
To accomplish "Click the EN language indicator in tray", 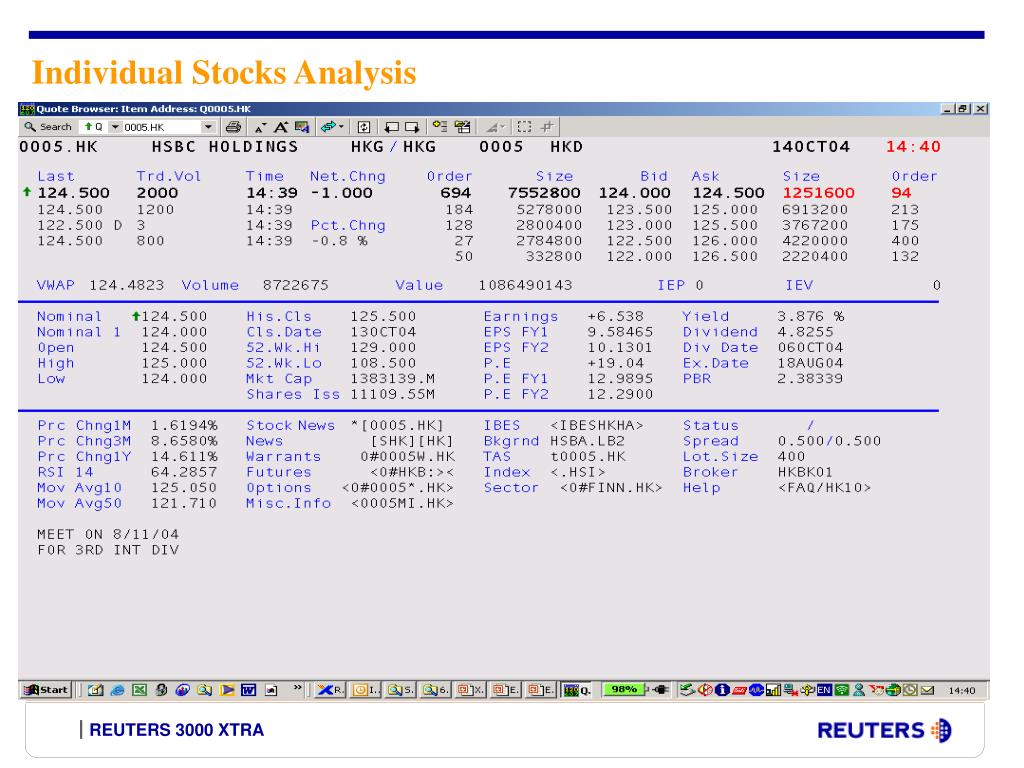I will (824, 690).
